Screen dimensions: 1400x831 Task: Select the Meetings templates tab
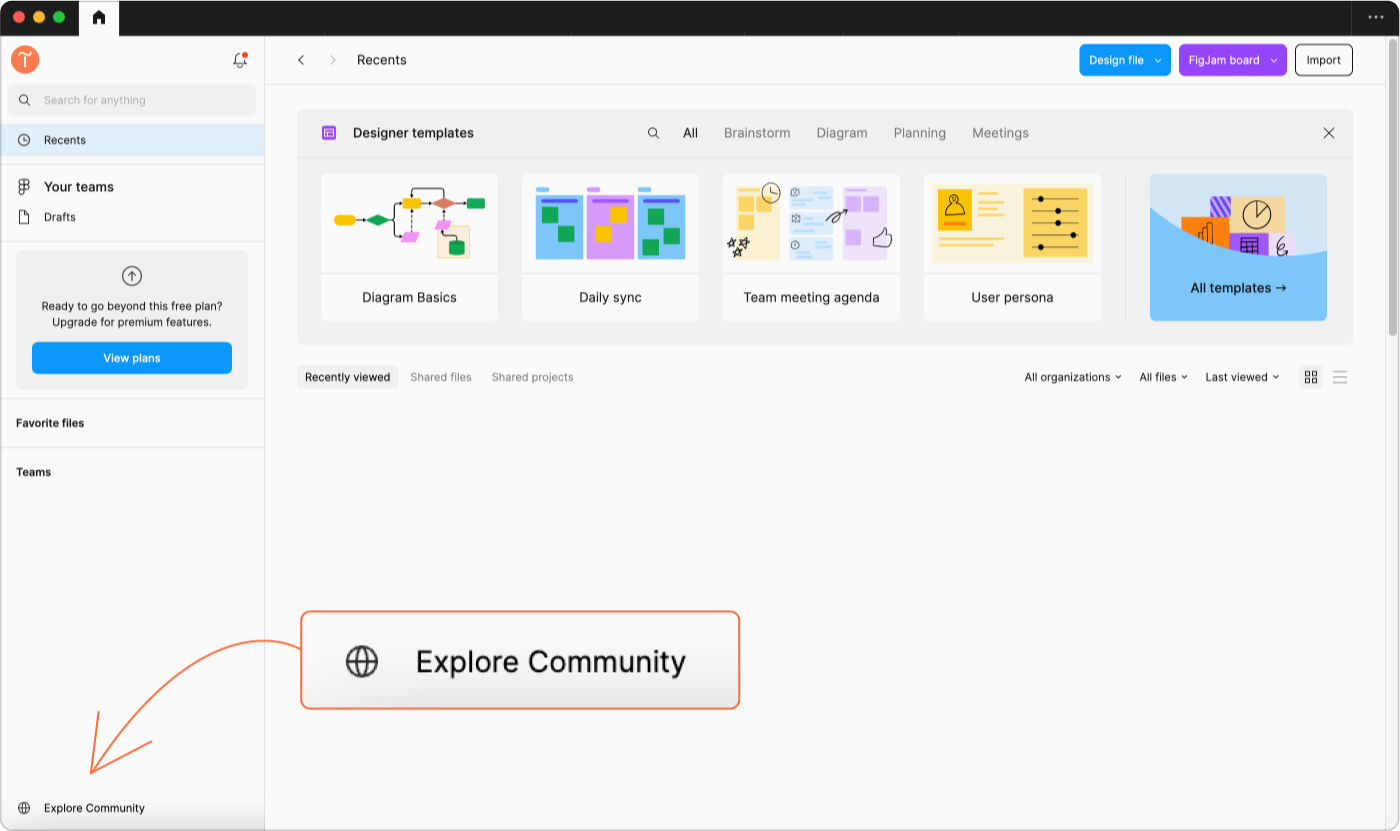pos(1000,133)
